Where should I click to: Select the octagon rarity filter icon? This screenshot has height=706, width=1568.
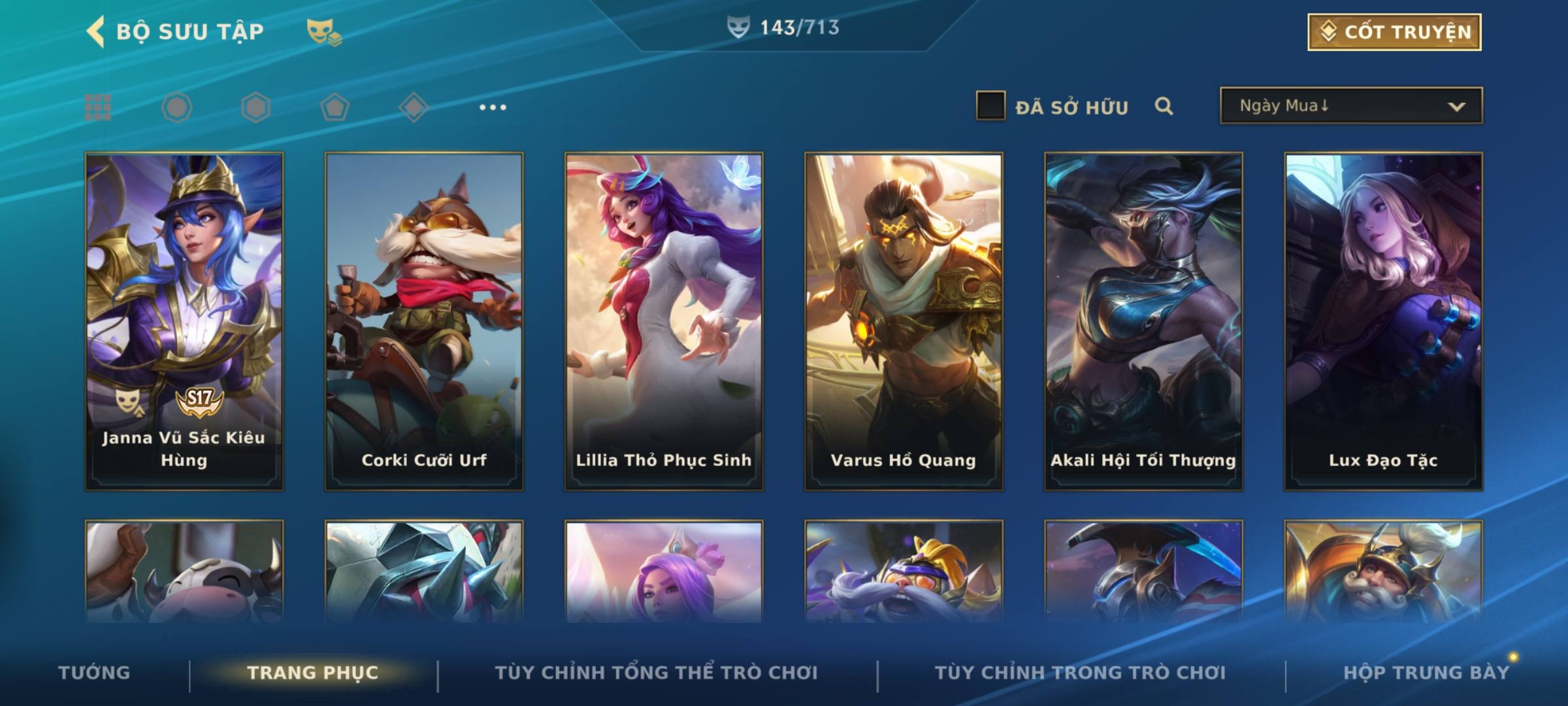click(177, 107)
